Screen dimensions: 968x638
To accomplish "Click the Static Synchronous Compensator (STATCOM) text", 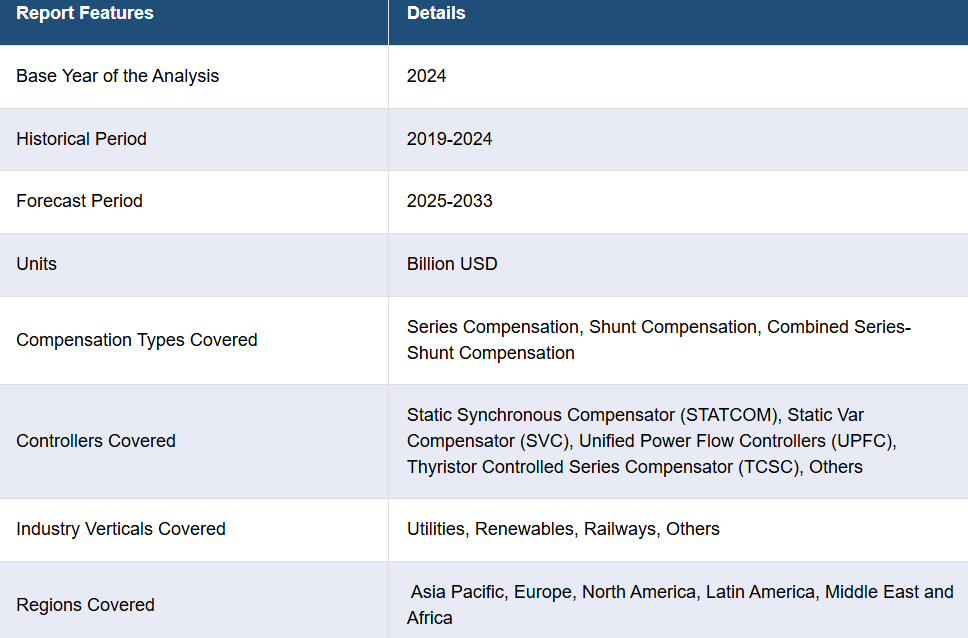I will (x=591, y=415).
